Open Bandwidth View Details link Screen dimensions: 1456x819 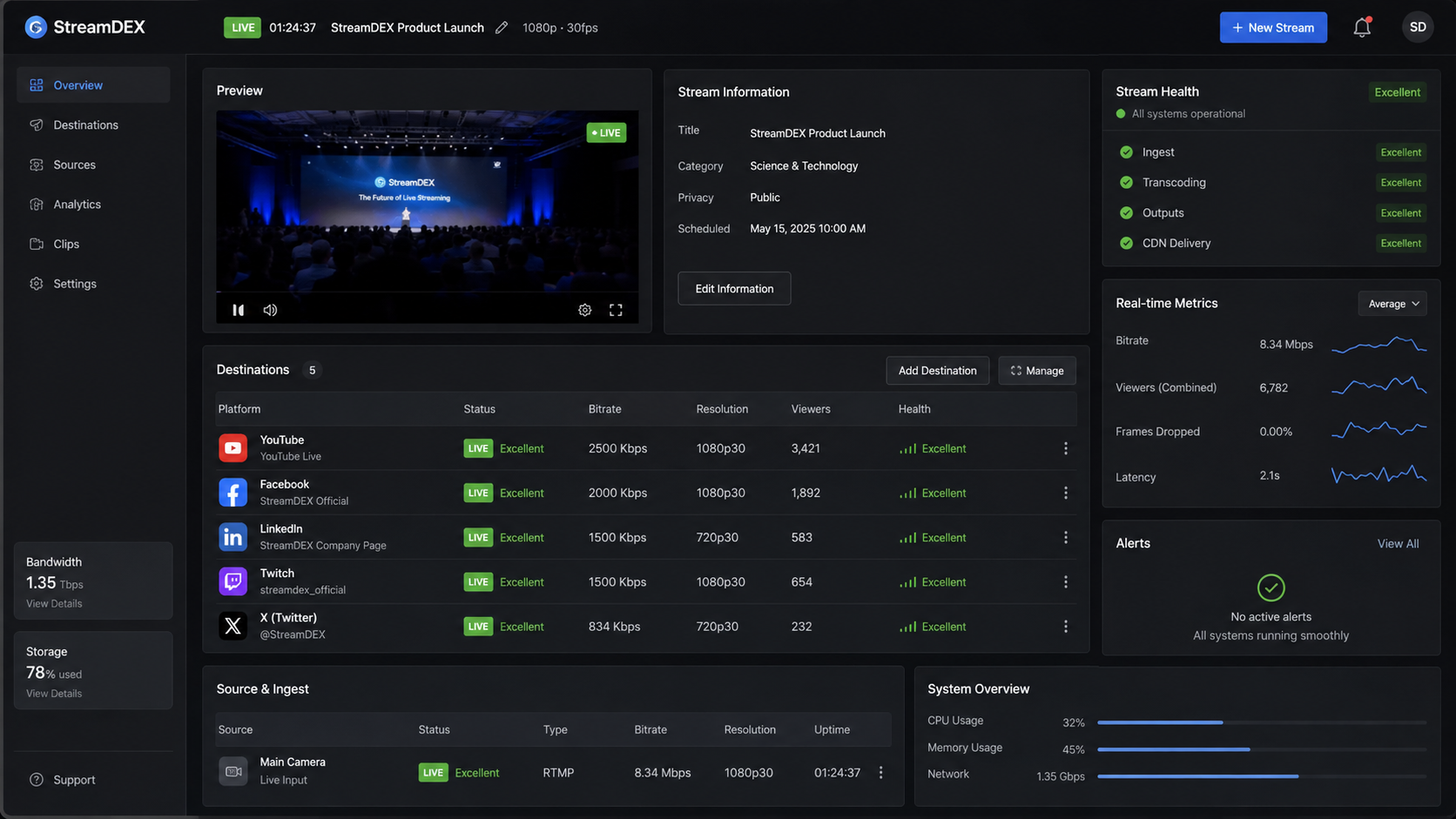point(54,604)
